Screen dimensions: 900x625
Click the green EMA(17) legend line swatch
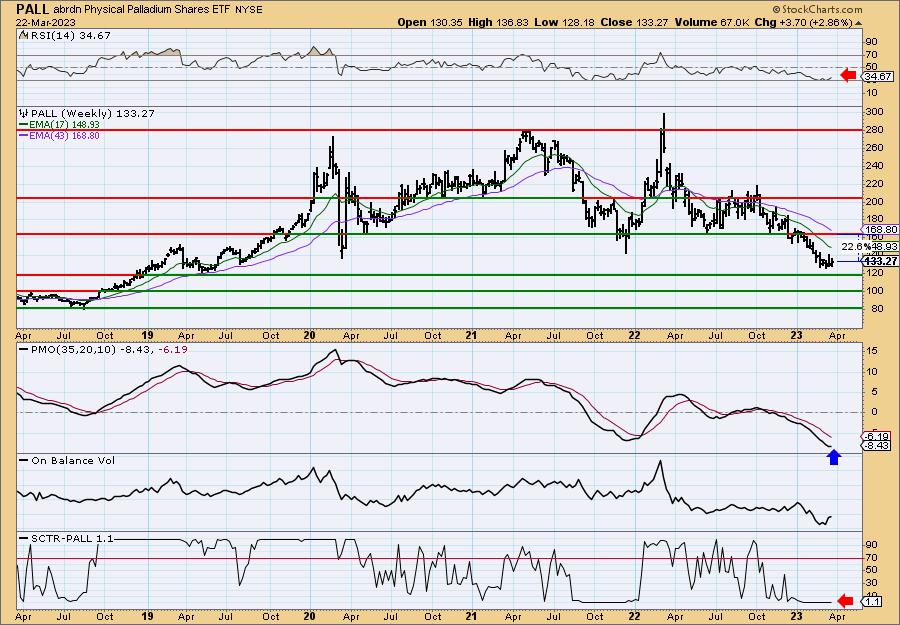click(24, 125)
